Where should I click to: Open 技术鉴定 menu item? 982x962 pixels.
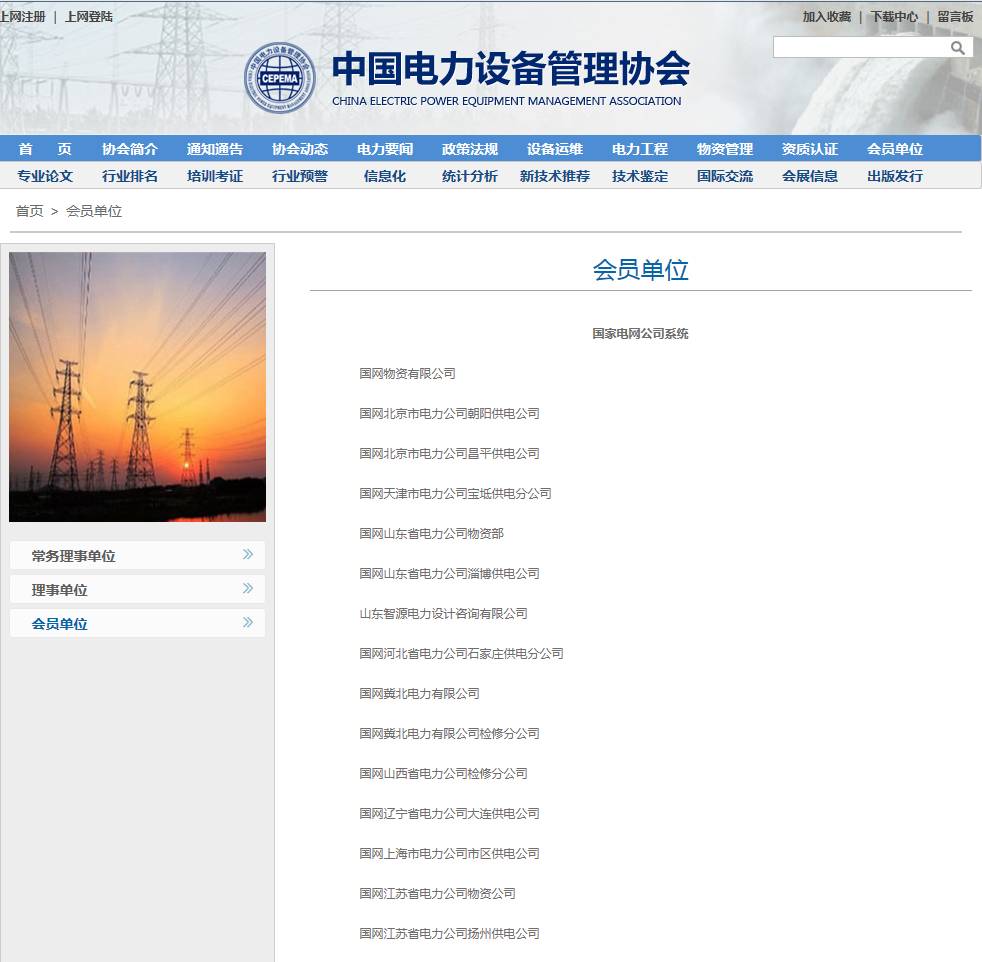pos(640,176)
